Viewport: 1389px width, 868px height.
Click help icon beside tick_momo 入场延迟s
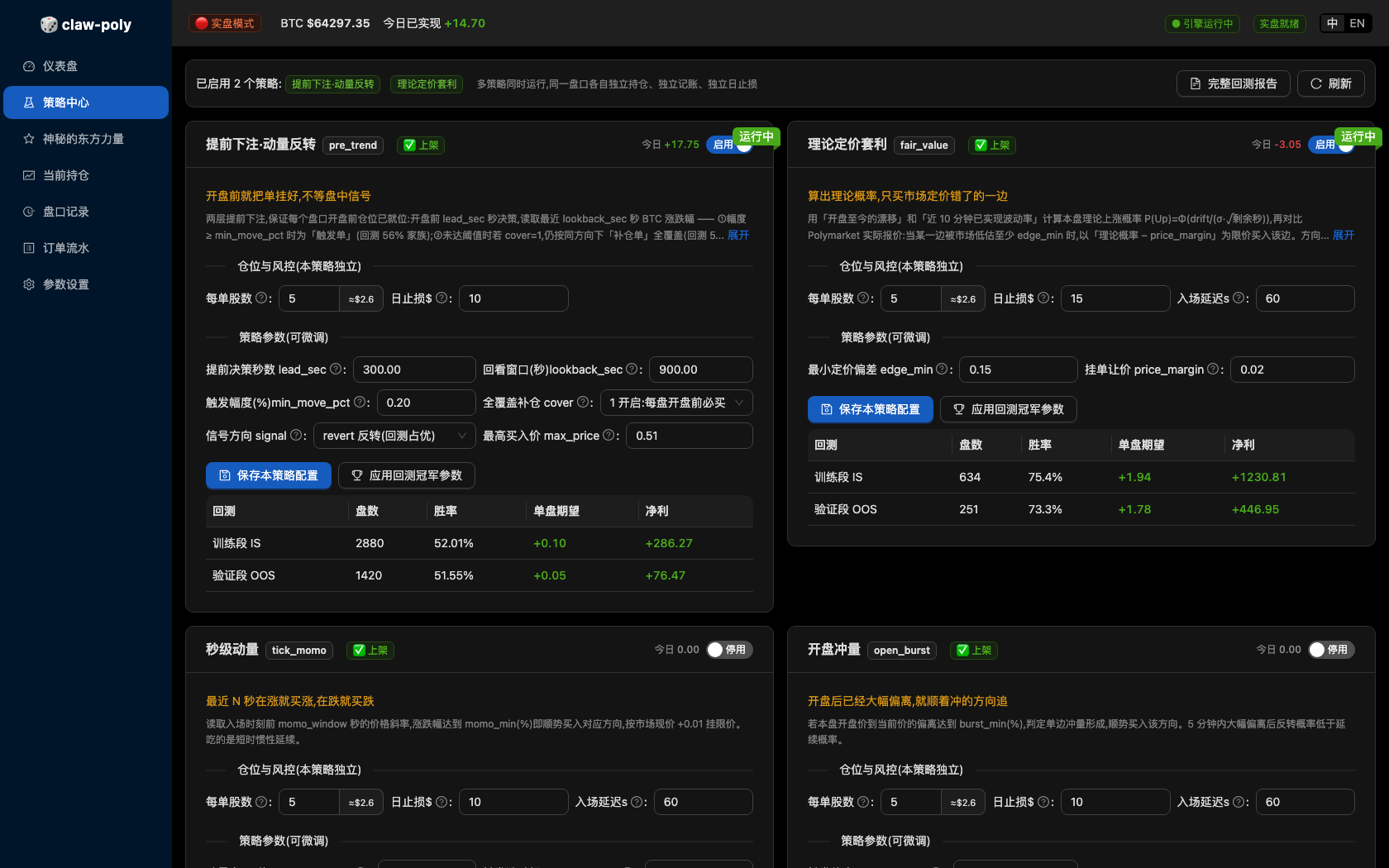(x=637, y=802)
